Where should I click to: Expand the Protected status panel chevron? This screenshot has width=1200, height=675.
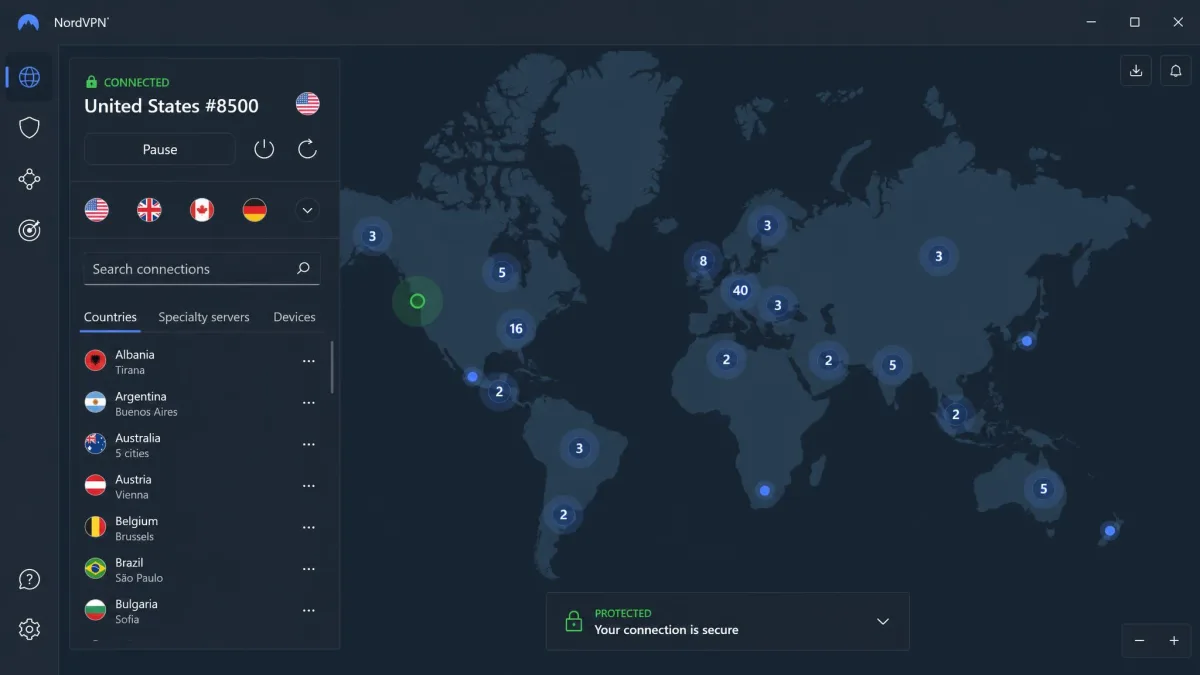(x=883, y=621)
